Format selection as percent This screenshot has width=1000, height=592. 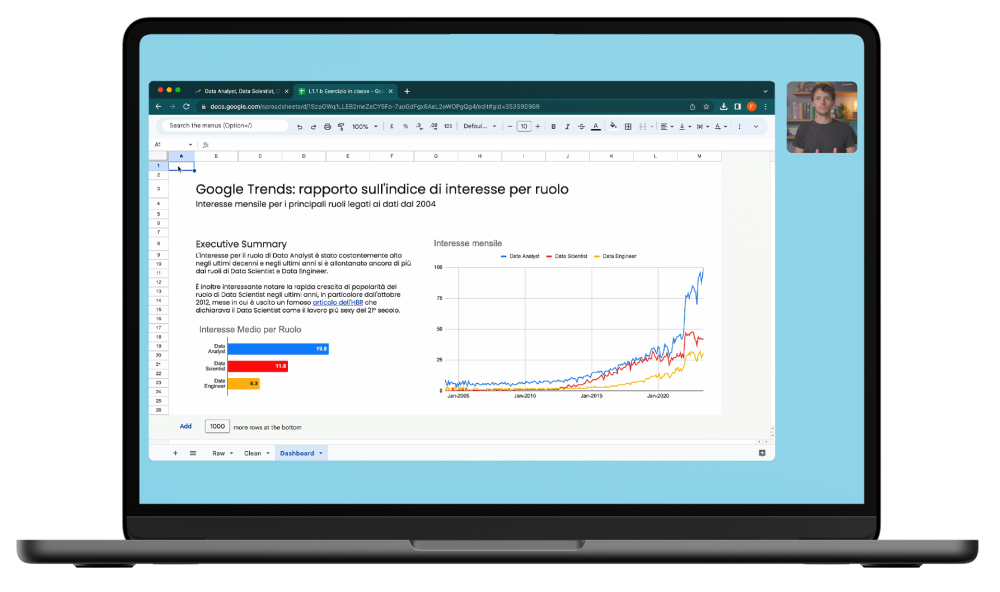(x=404, y=125)
